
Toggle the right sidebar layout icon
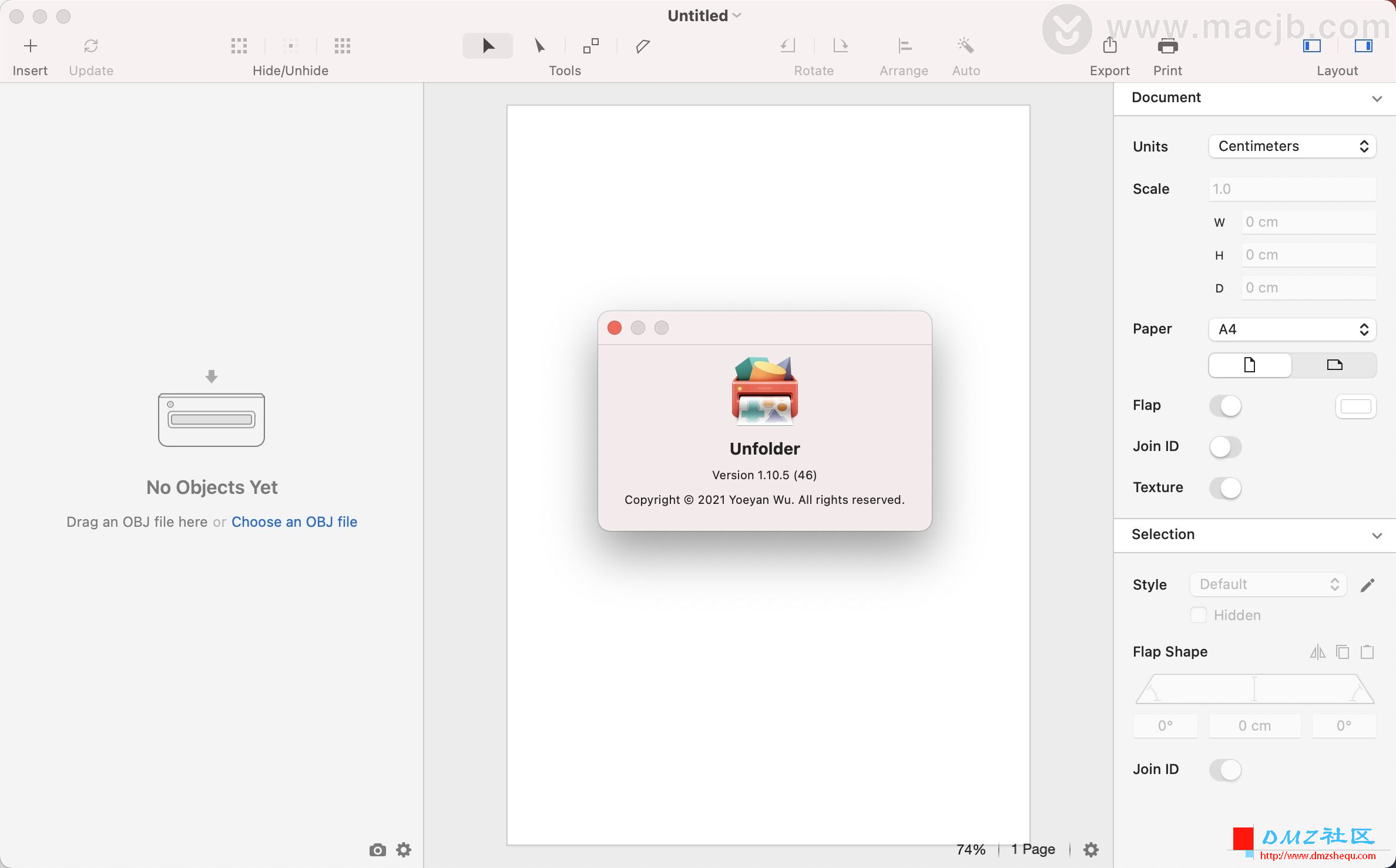click(1363, 46)
